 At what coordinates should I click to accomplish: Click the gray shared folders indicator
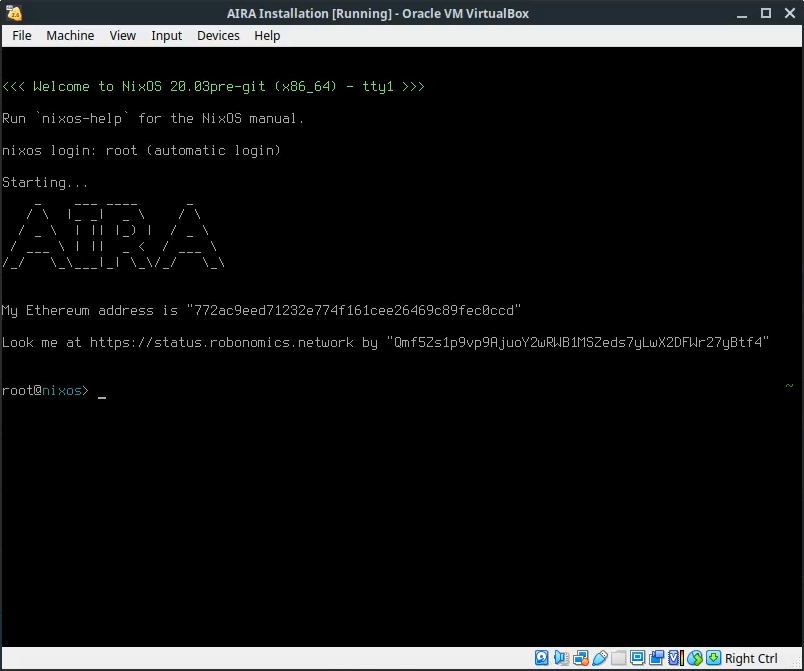pos(618,658)
